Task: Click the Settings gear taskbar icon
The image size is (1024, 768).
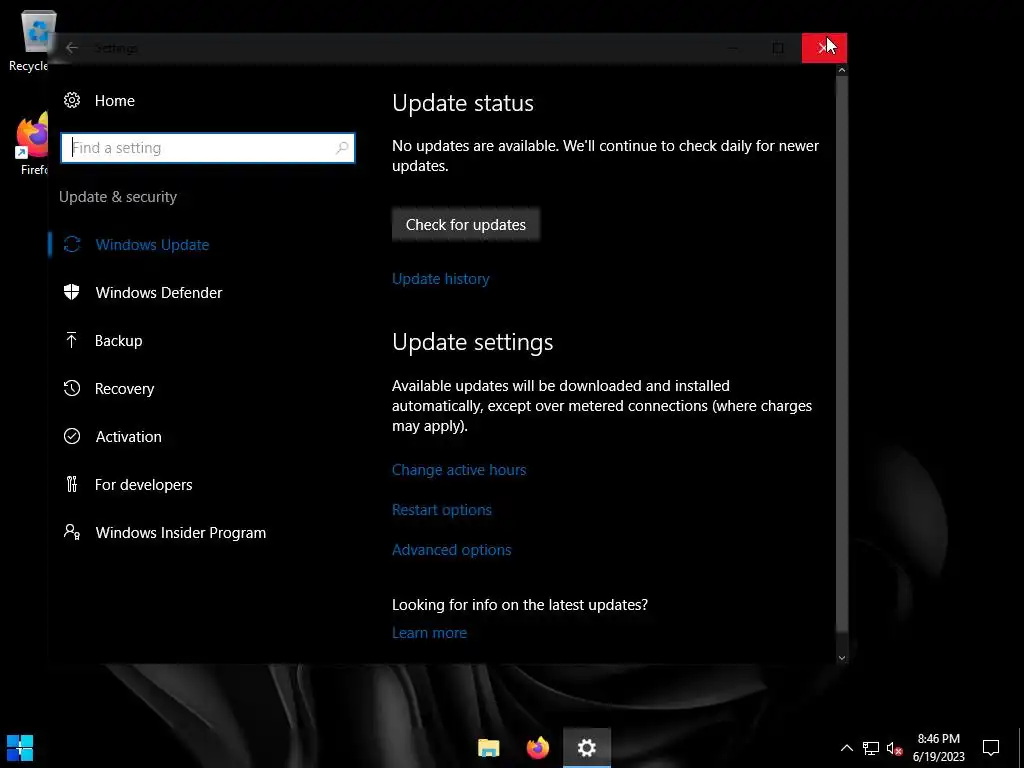Action: (586, 748)
